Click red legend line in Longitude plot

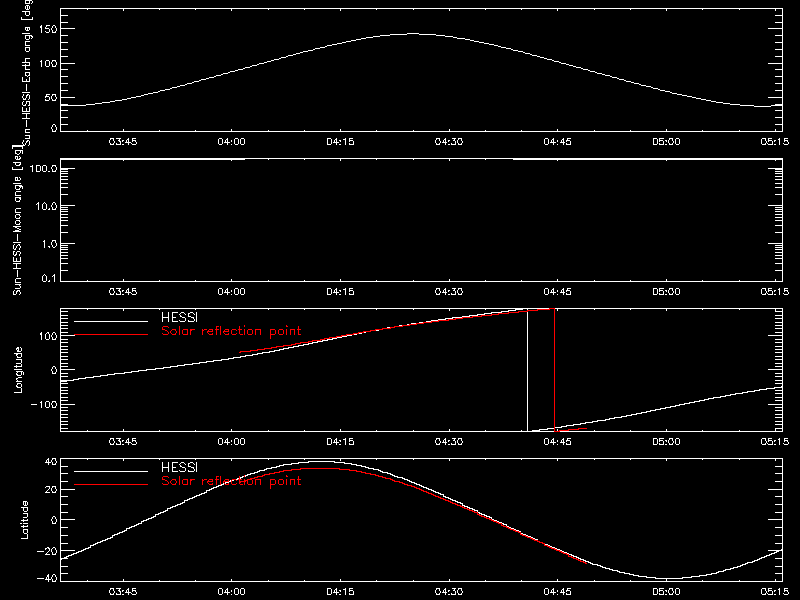111,335
